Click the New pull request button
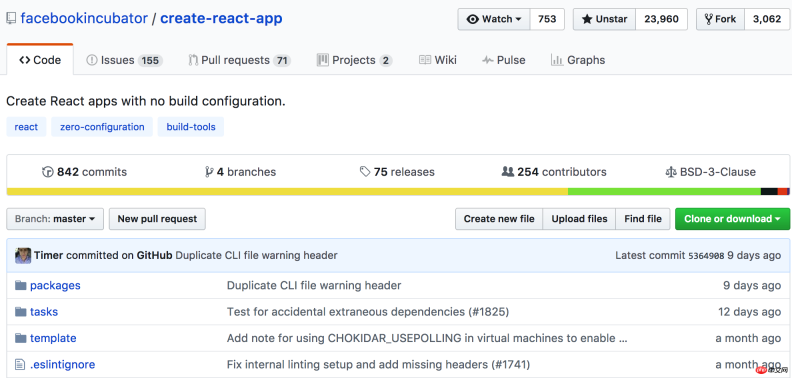The height and width of the screenshot is (378, 792). click(x=157, y=219)
